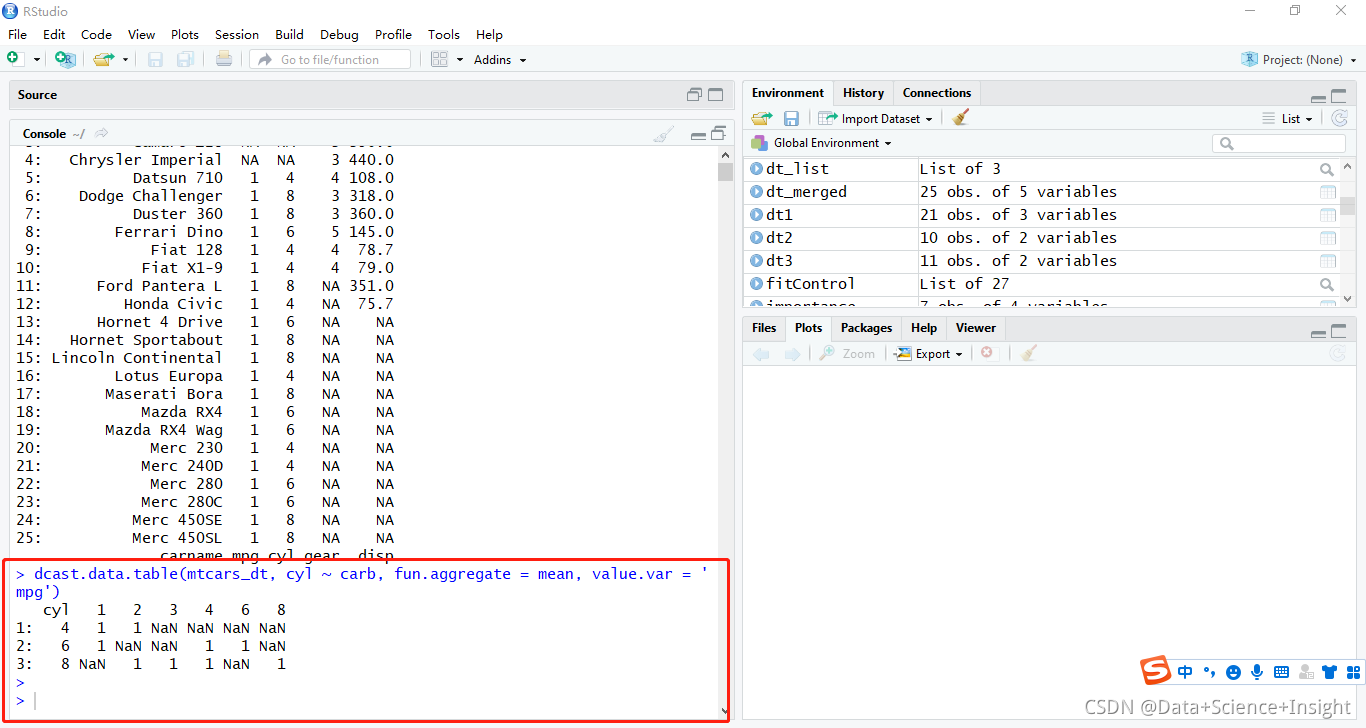Load a workspace with the open-folder icon

[762, 117]
